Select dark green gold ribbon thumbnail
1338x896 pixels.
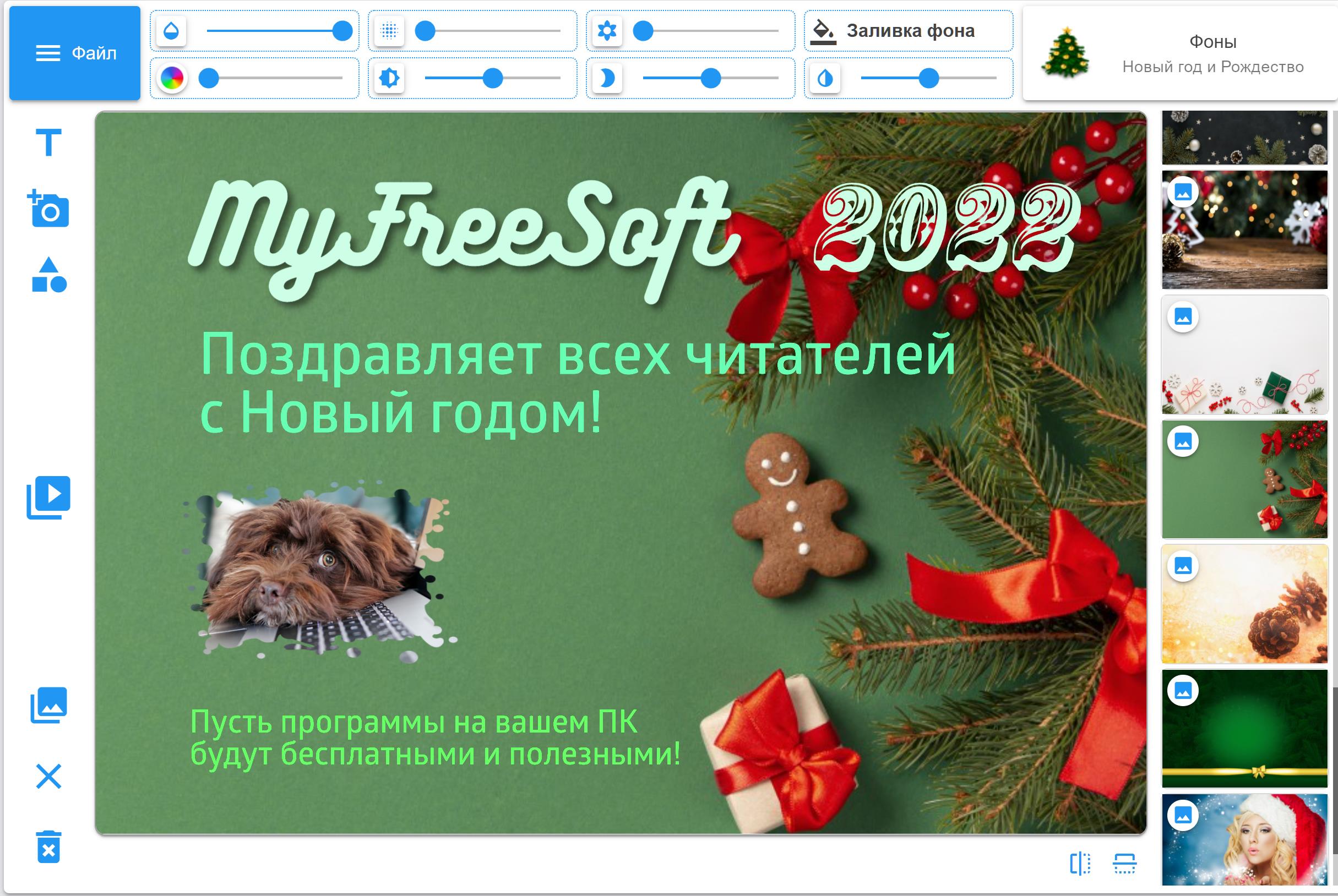[x=1244, y=729]
